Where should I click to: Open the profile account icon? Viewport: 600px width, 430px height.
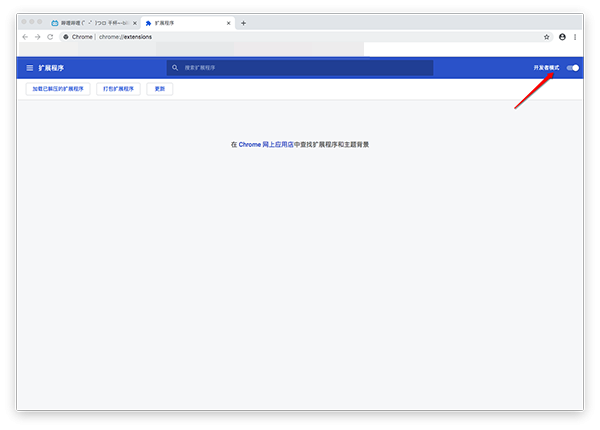562,37
